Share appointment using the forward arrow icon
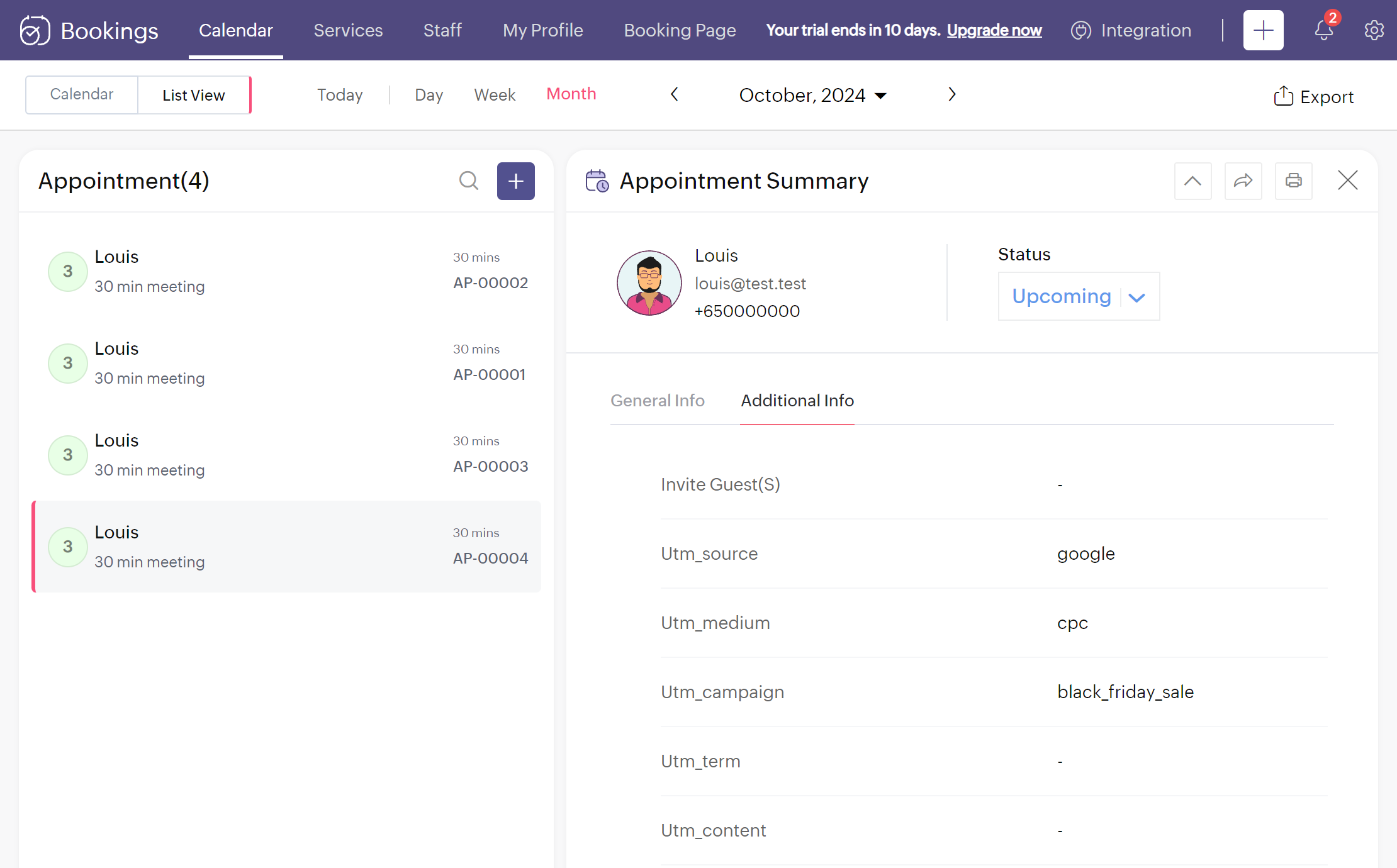The image size is (1397, 868). click(x=1243, y=181)
